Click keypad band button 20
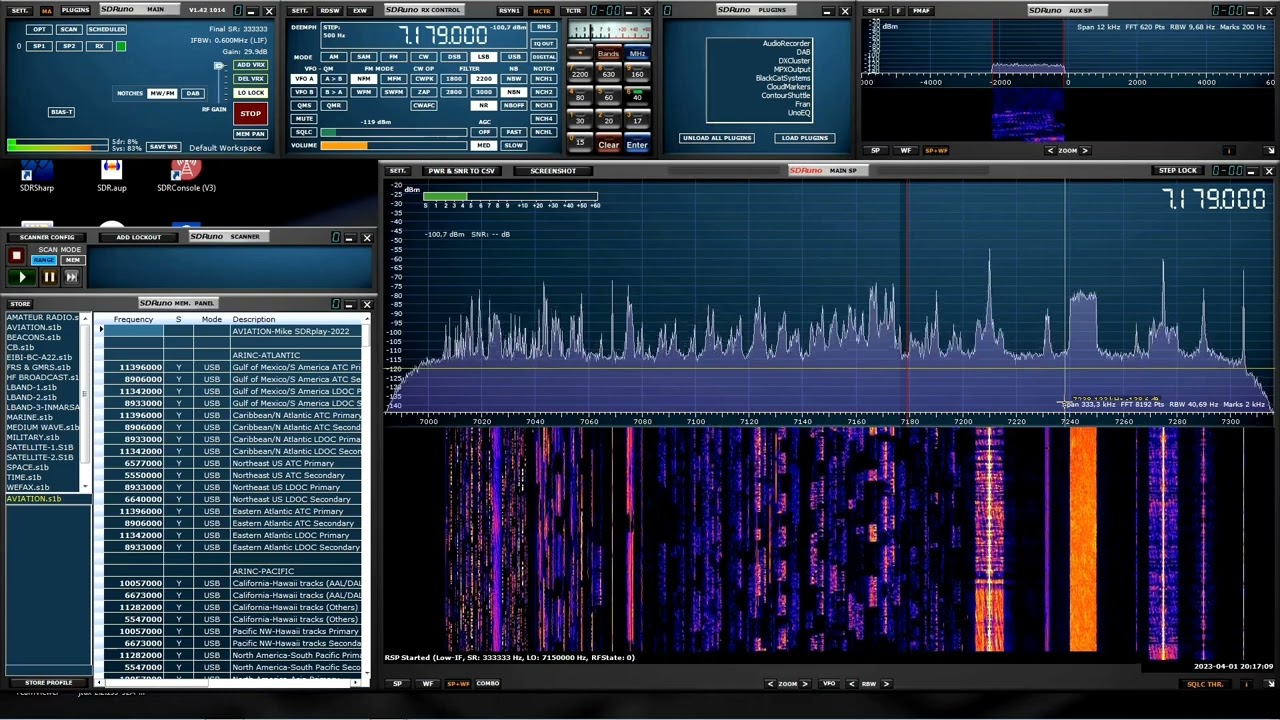The height and width of the screenshot is (720, 1280). tap(608, 120)
